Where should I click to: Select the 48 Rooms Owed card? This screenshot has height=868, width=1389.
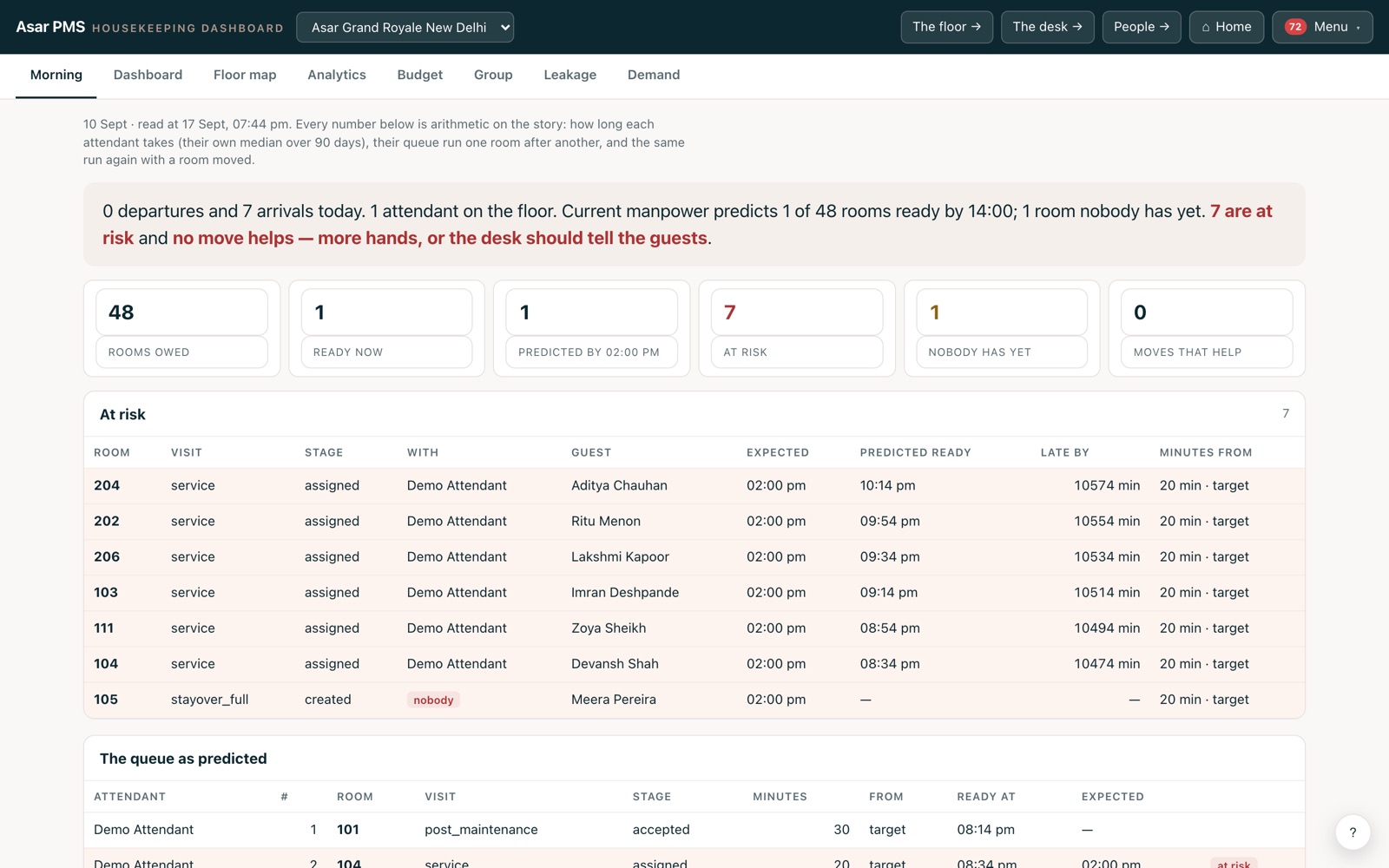(x=181, y=328)
